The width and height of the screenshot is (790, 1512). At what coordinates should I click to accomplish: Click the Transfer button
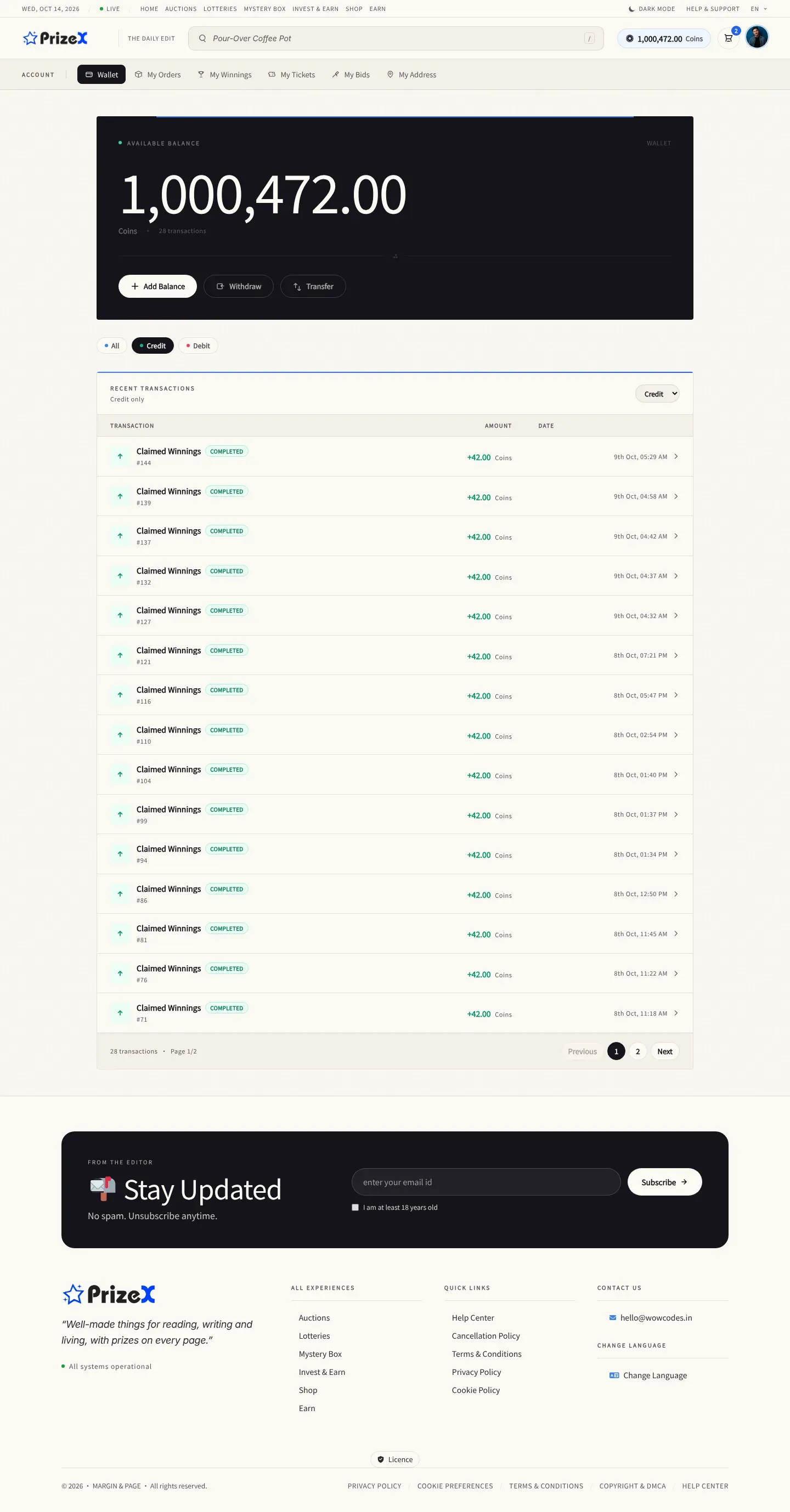pyautogui.click(x=313, y=286)
